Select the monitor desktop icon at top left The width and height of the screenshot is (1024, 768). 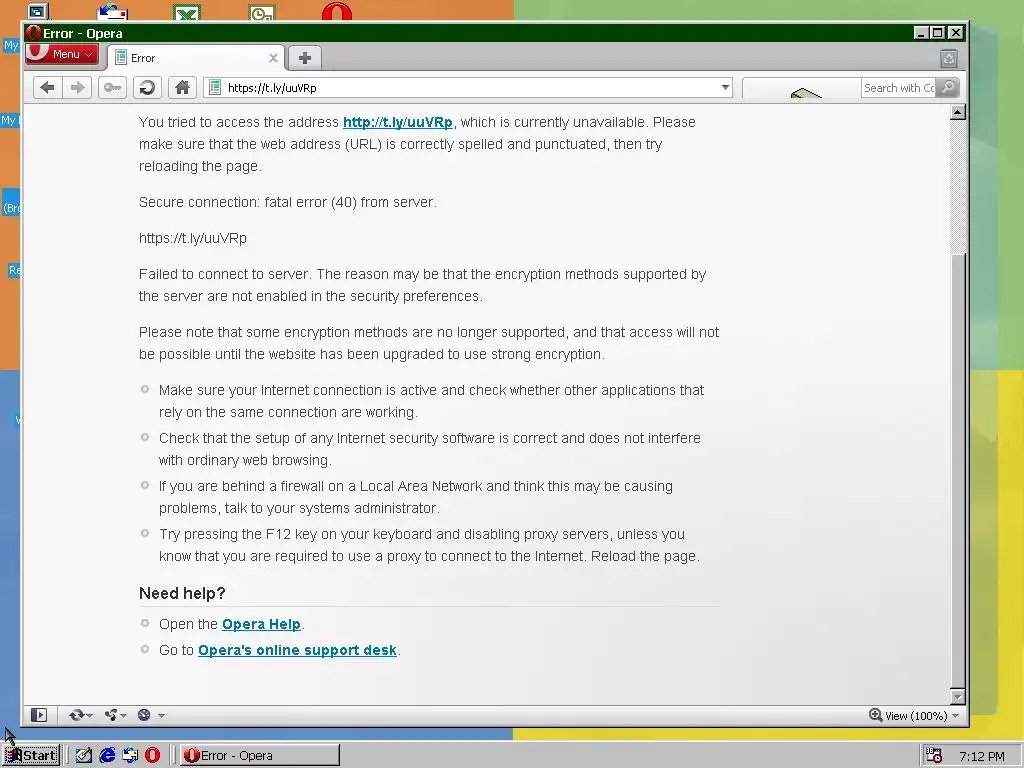(38, 11)
